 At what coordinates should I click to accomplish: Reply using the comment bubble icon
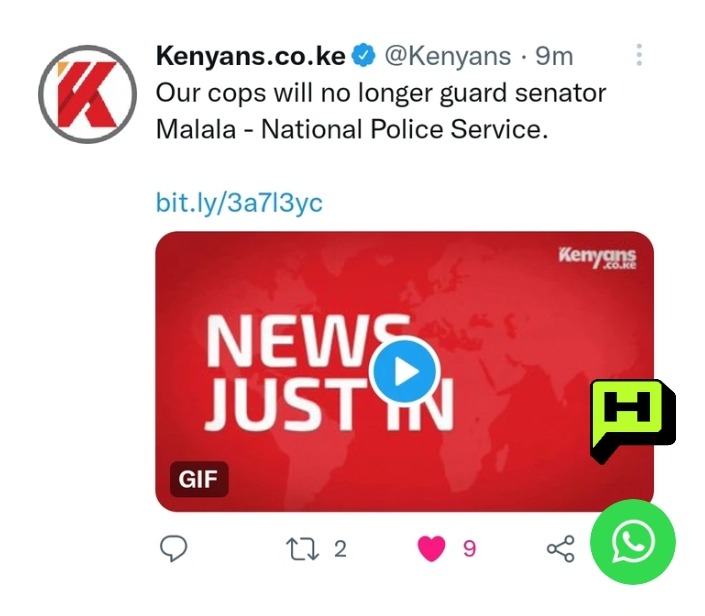click(x=174, y=548)
